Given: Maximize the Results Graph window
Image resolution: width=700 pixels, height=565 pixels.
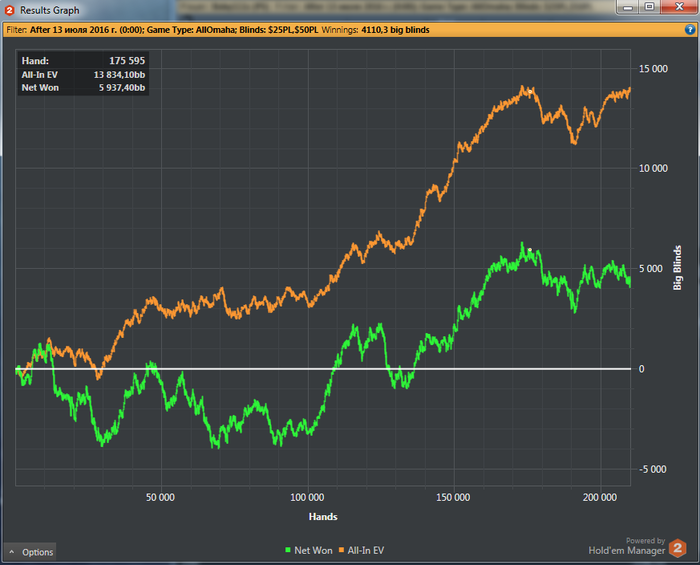Looking at the screenshot, I should click(650, 7).
